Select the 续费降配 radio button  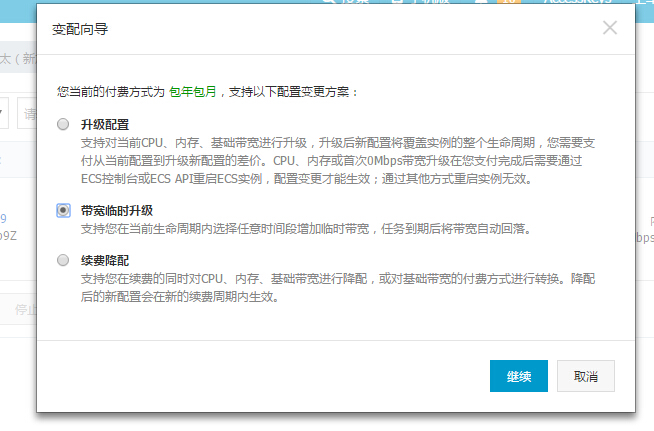pyautogui.click(x=64, y=260)
